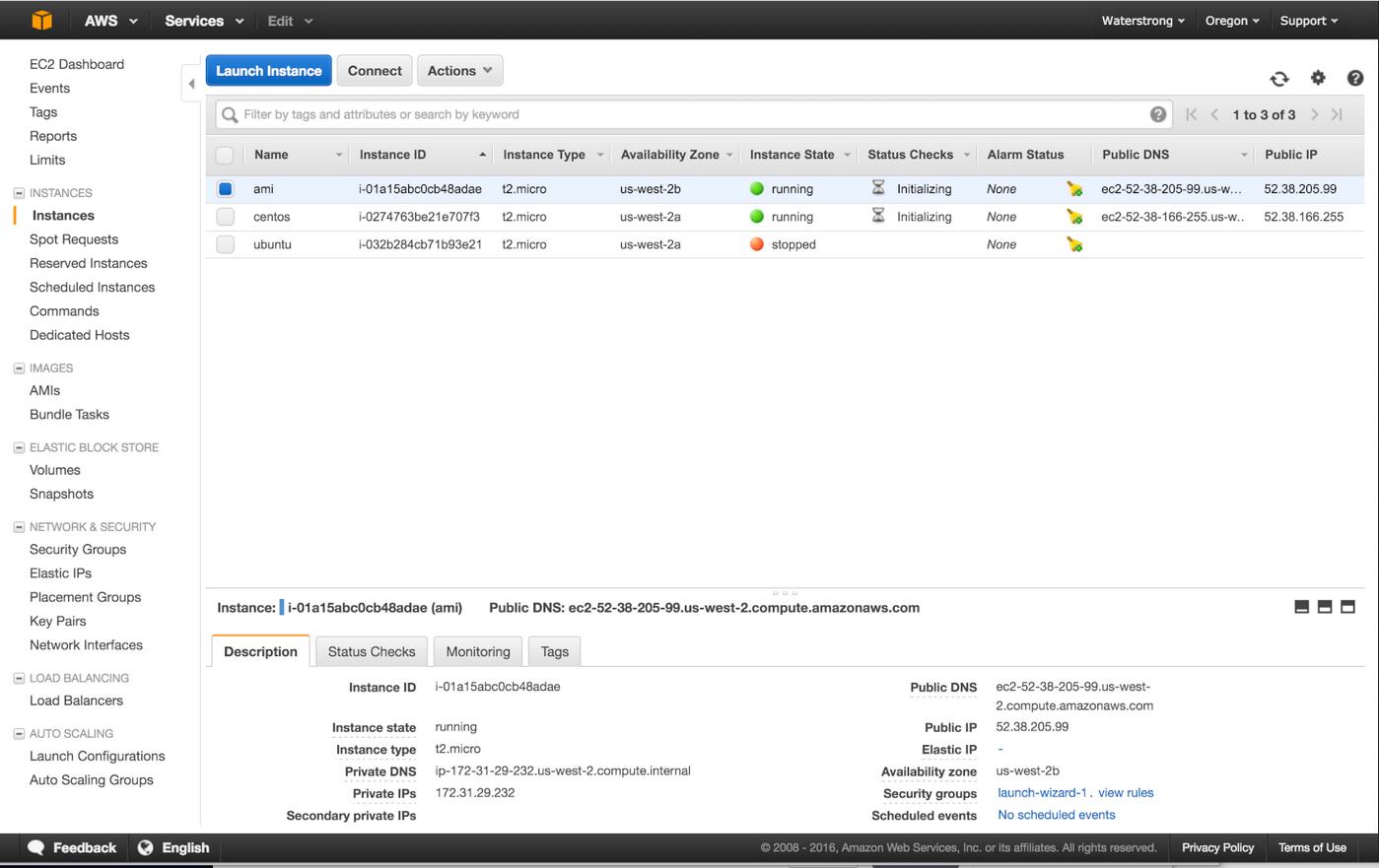Screen dimensions: 1379x868
Task: Collapse the AUTO SCALING section
Action: click(19, 734)
